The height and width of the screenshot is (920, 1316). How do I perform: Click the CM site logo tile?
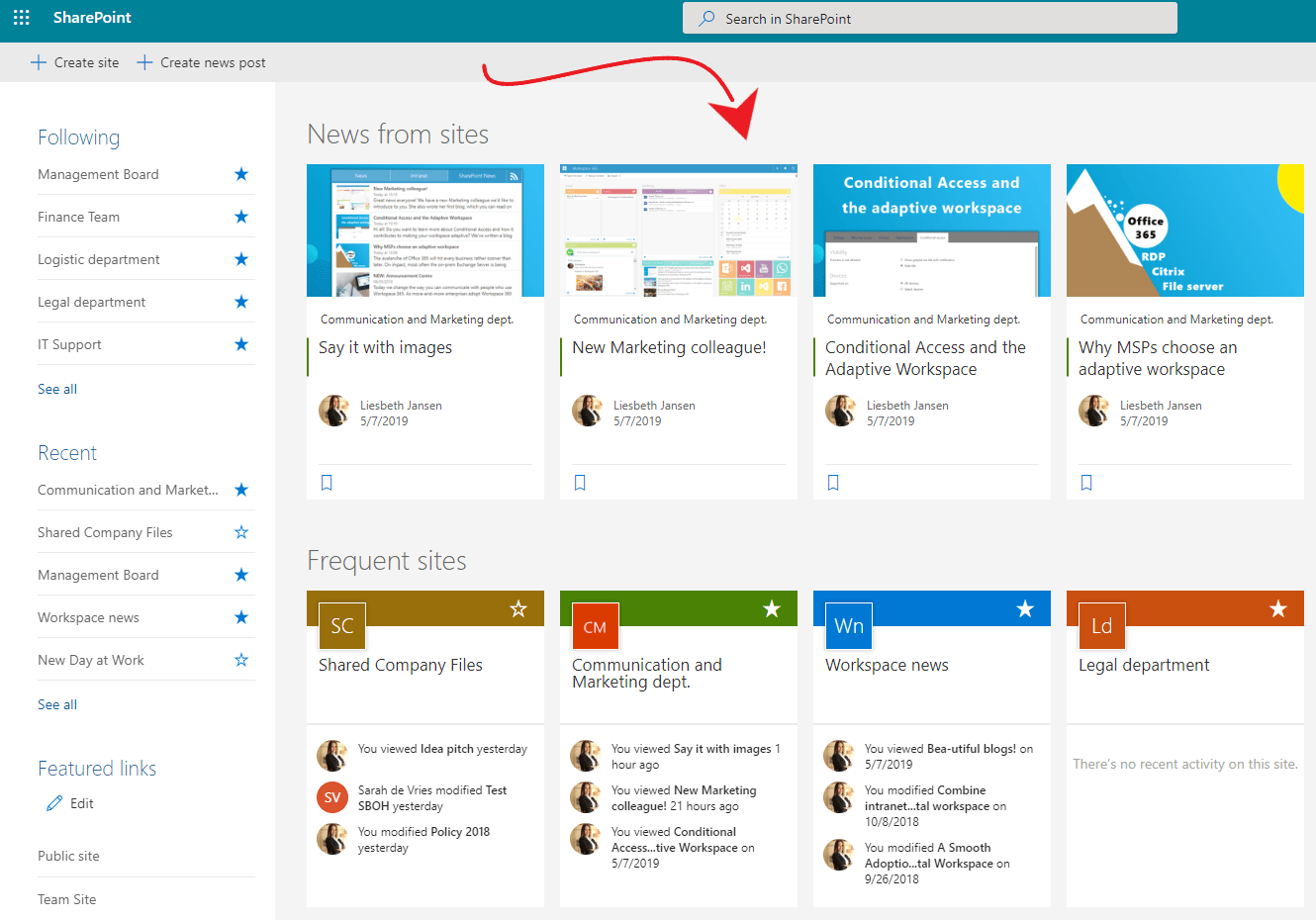[x=596, y=625]
